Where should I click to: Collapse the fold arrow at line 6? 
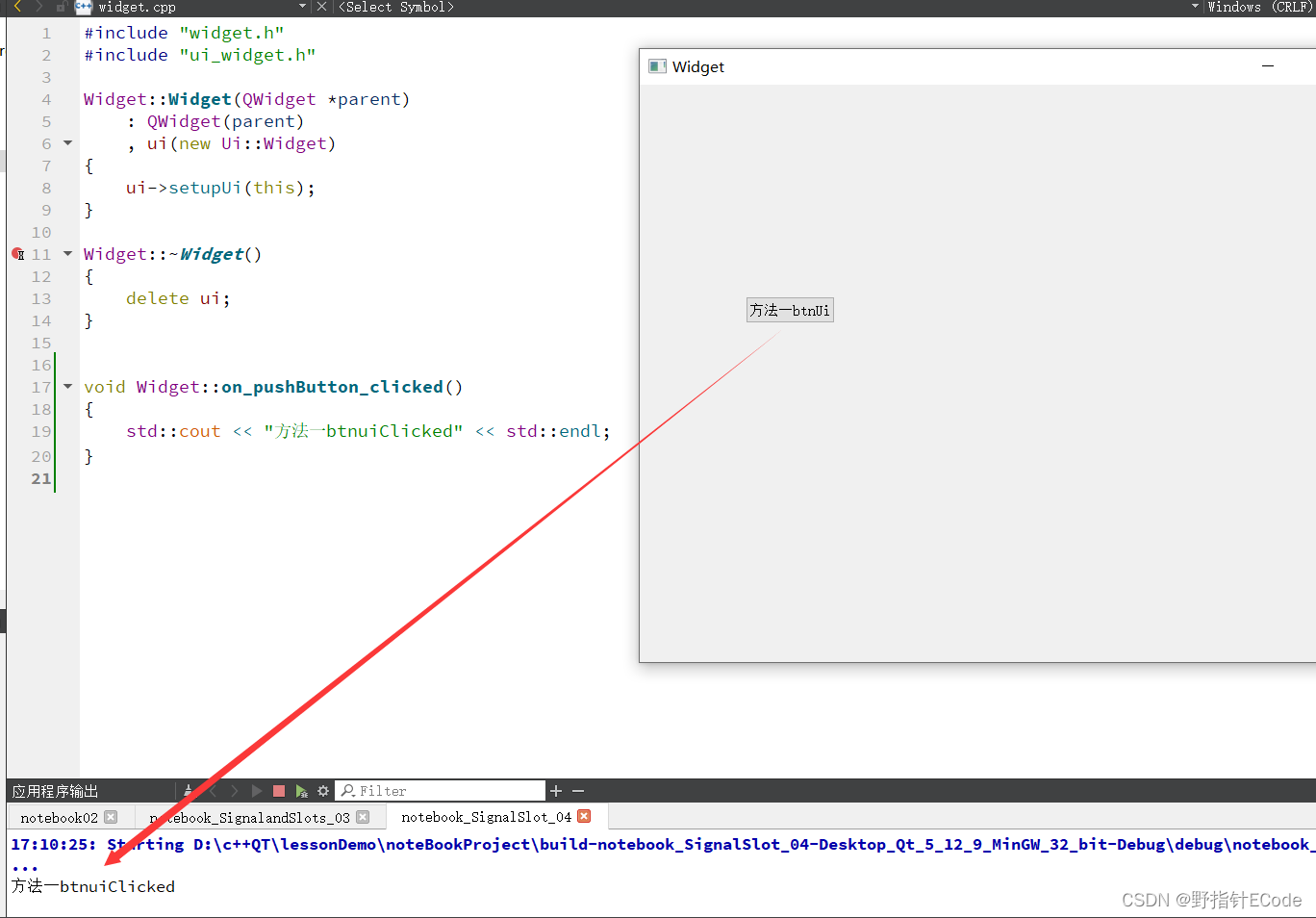coord(67,143)
